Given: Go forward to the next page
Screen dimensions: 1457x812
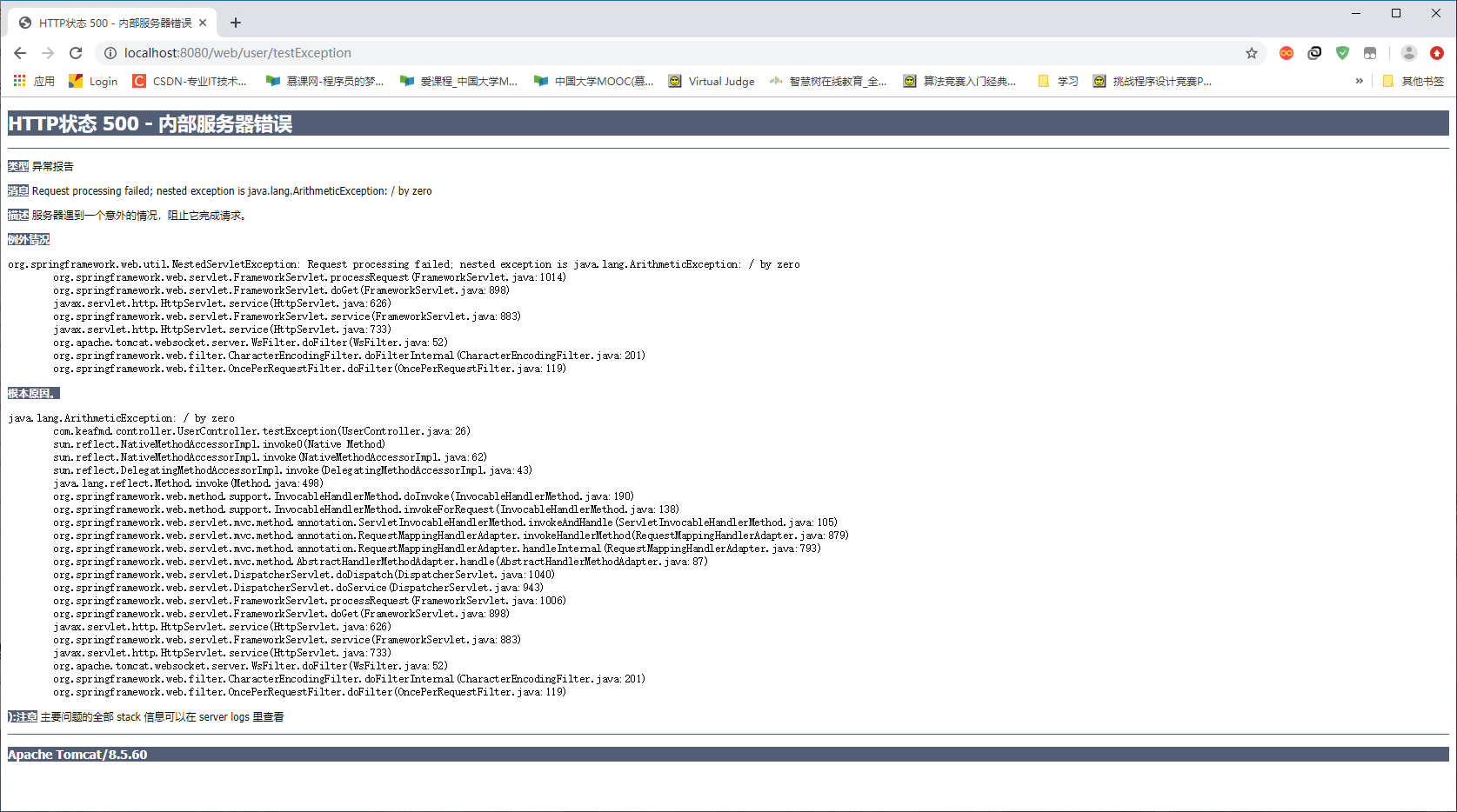Looking at the screenshot, I should (48, 53).
